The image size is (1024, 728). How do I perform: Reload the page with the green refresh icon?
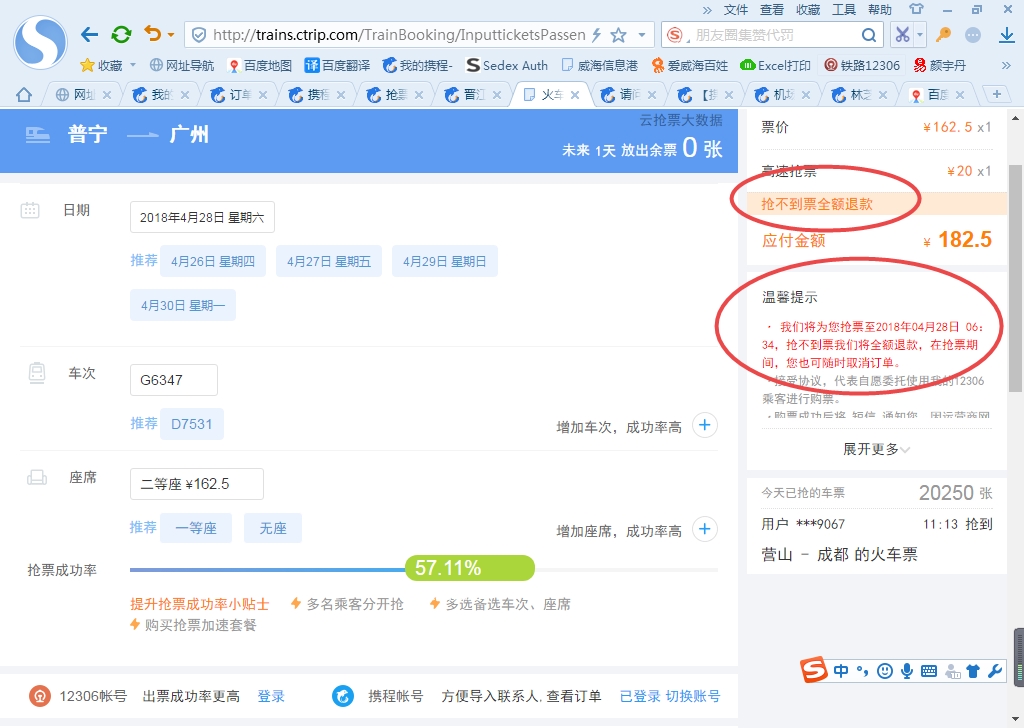point(121,35)
